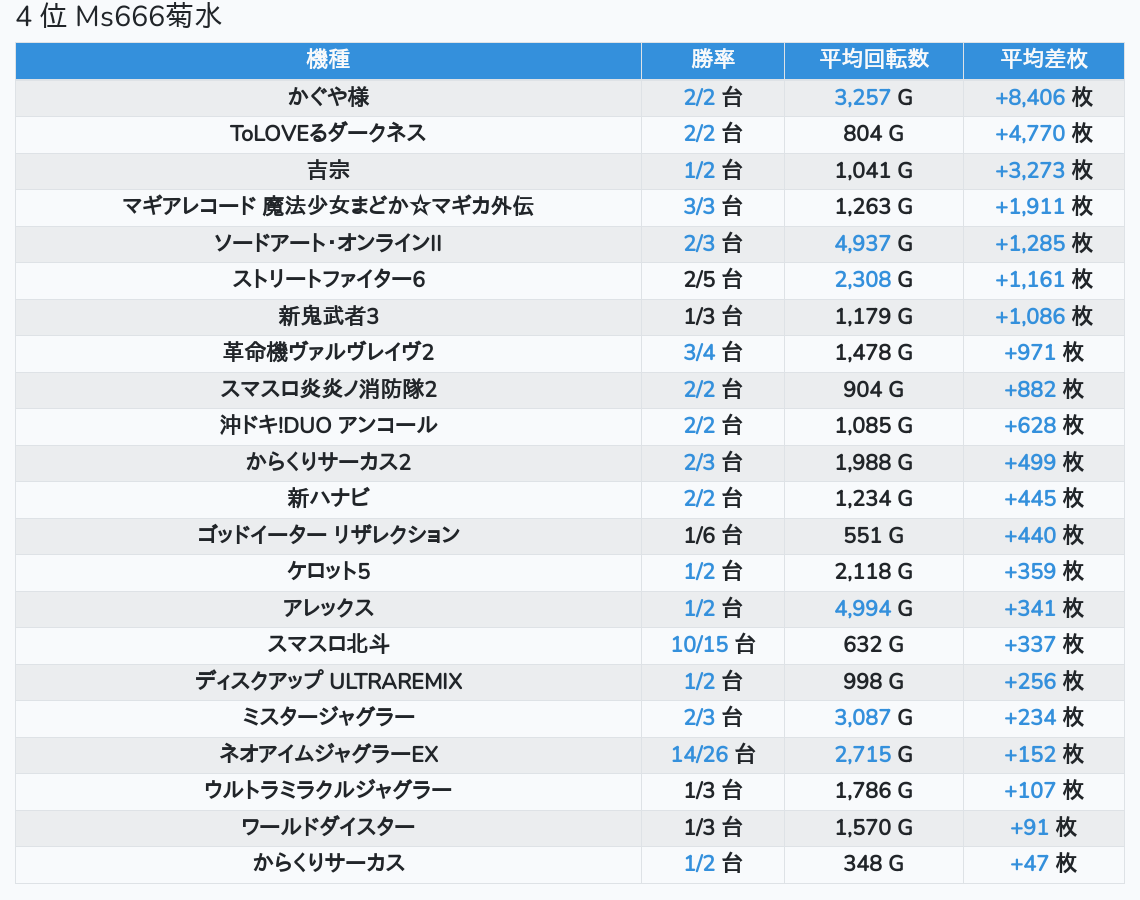This screenshot has height=900, width=1140.
Task: Click the 新ハナビ machine name
Action: tap(328, 499)
